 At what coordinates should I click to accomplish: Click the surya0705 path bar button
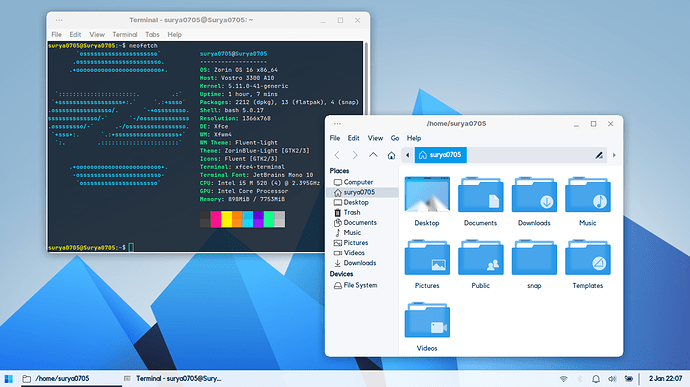440,155
